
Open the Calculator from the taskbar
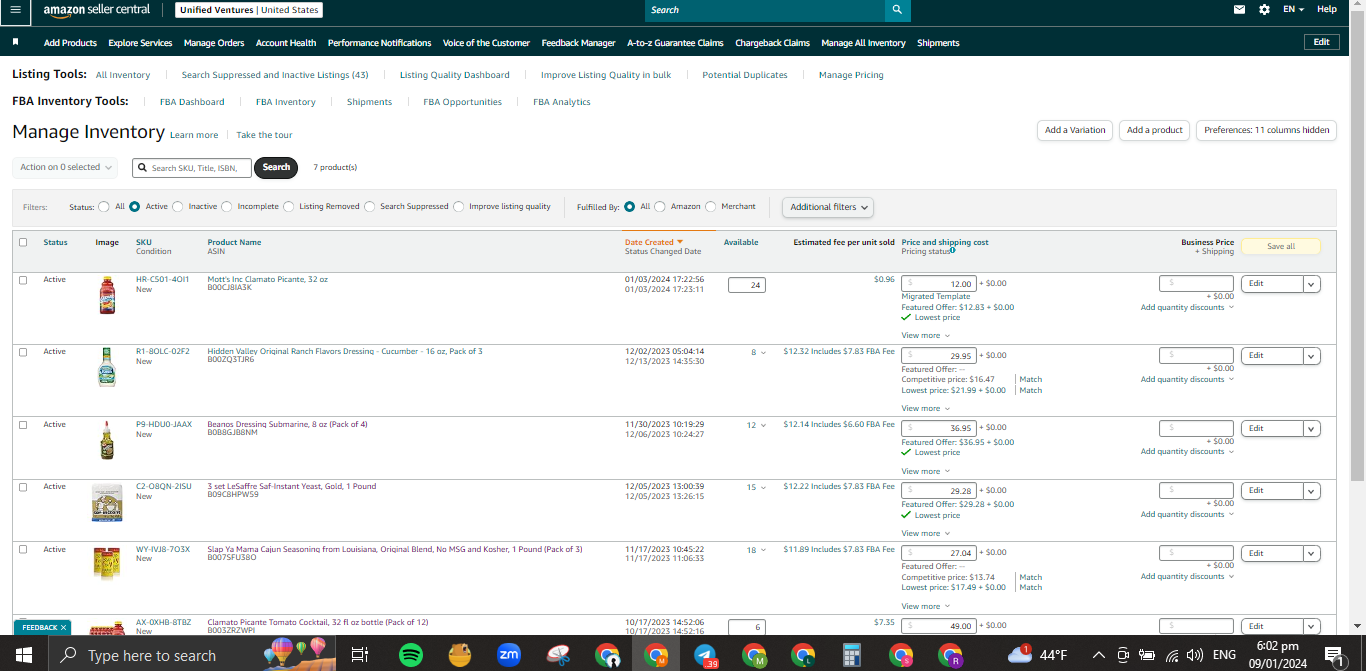pos(852,655)
